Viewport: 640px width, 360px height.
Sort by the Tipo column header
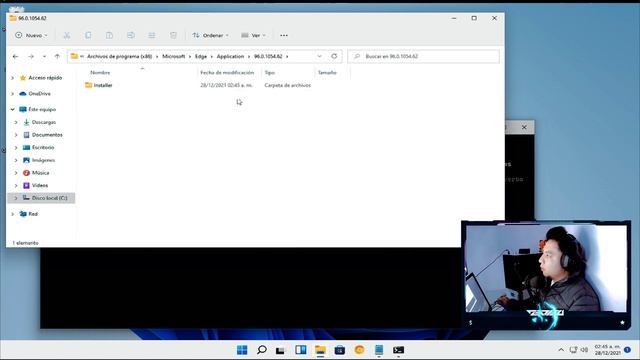point(269,73)
